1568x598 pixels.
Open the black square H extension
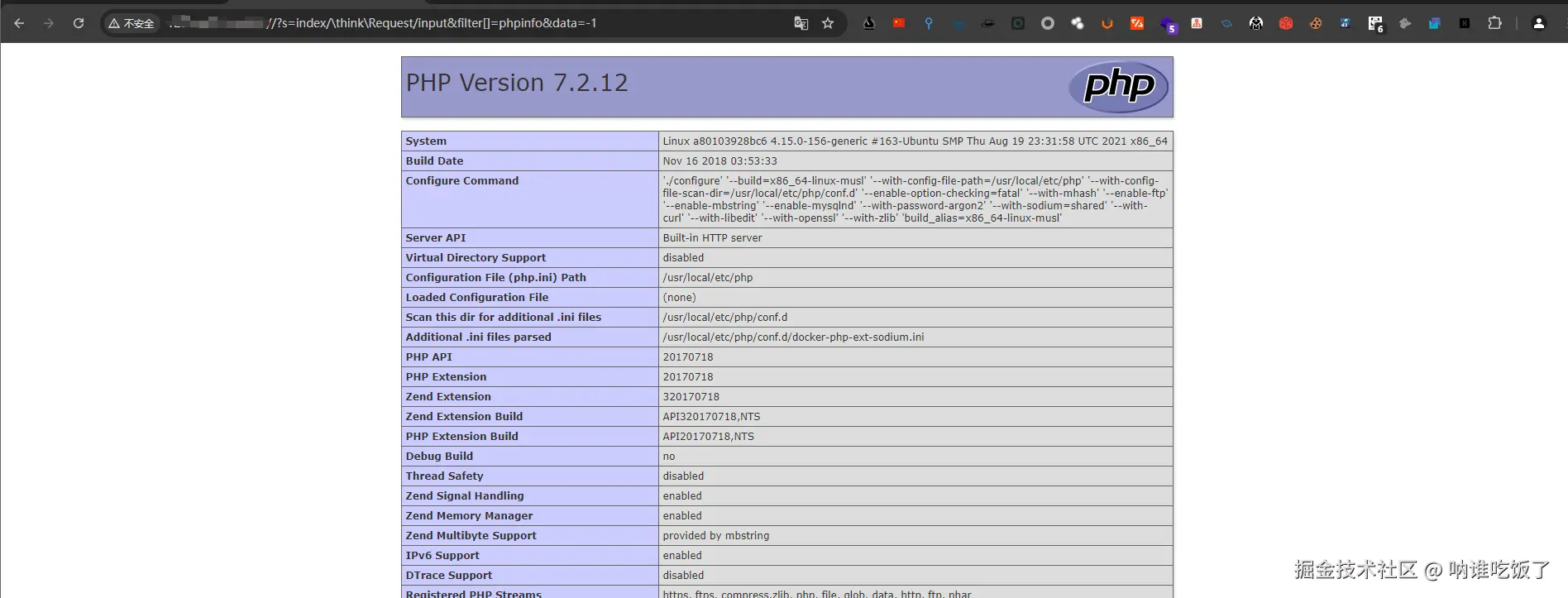(x=1465, y=23)
